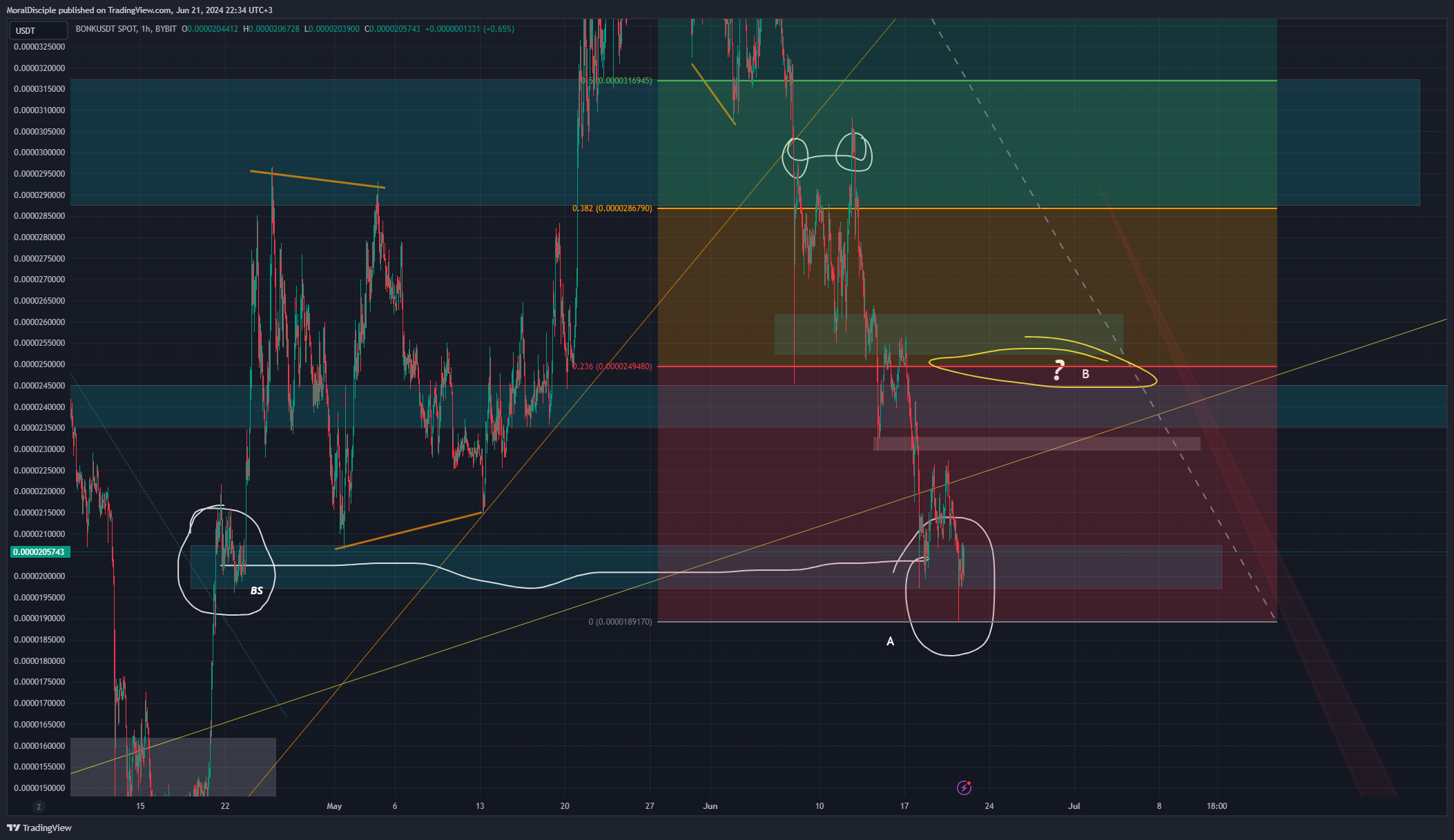
Task: Select the 0.236 Fibonacci level label
Action: [612, 367]
